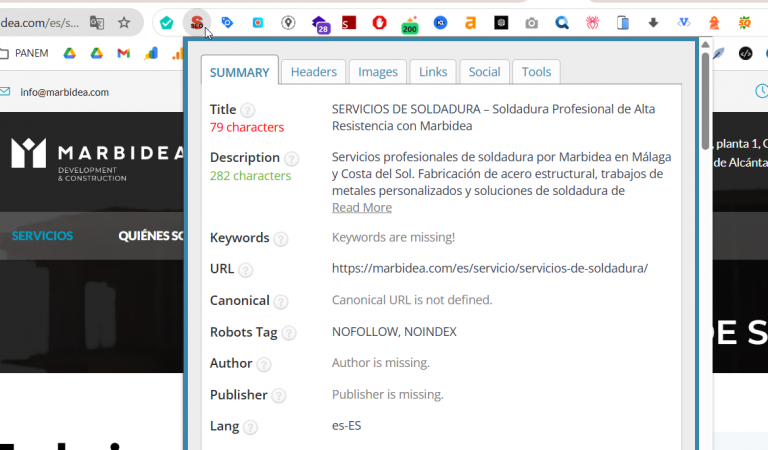
Task: Open the orange figure extension icon
Action: [x=714, y=23]
